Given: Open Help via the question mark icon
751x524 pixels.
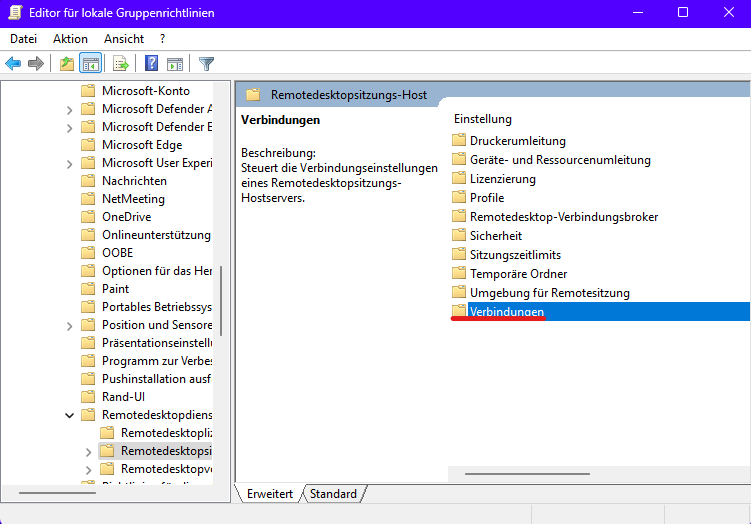Looking at the screenshot, I should tap(151, 64).
